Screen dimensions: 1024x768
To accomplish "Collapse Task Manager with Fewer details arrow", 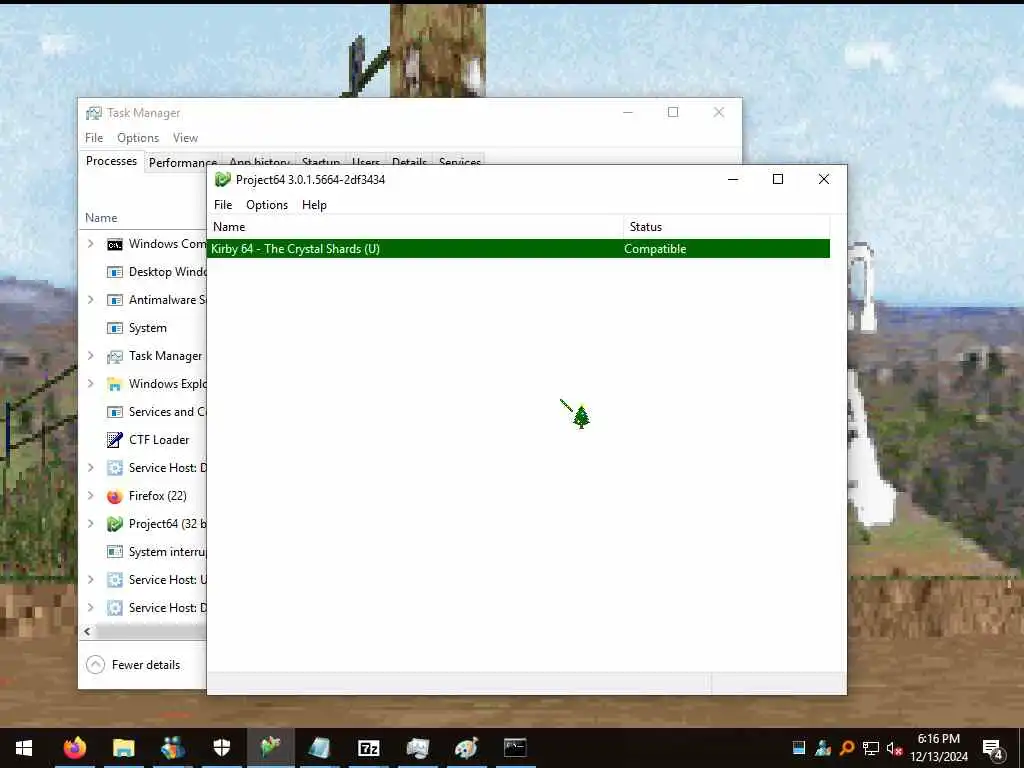I will [95, 665].
